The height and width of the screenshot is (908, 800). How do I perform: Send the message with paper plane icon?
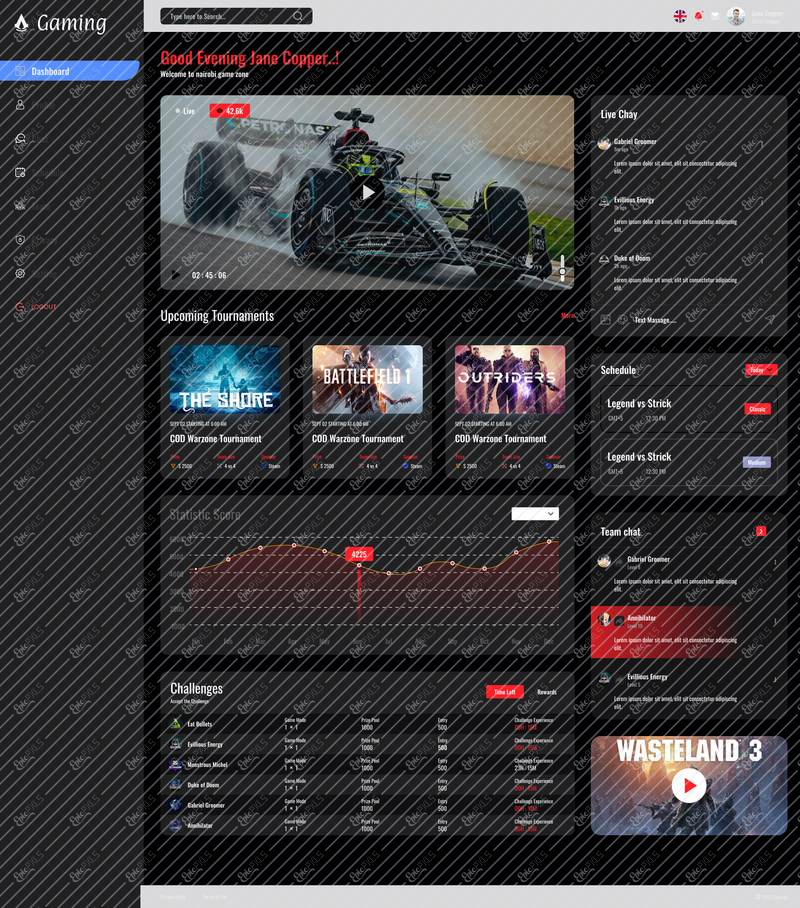(x=770, y=320)
